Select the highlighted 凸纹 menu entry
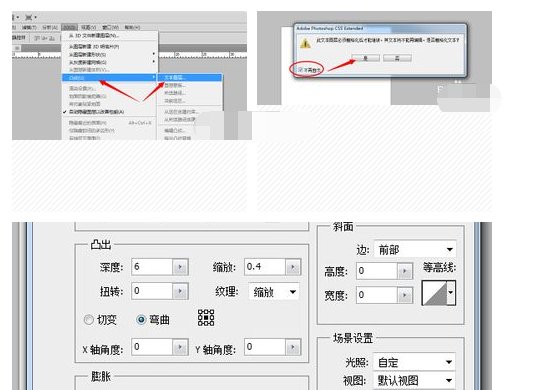This screenshot has height=390, width=536. [109, 78]
